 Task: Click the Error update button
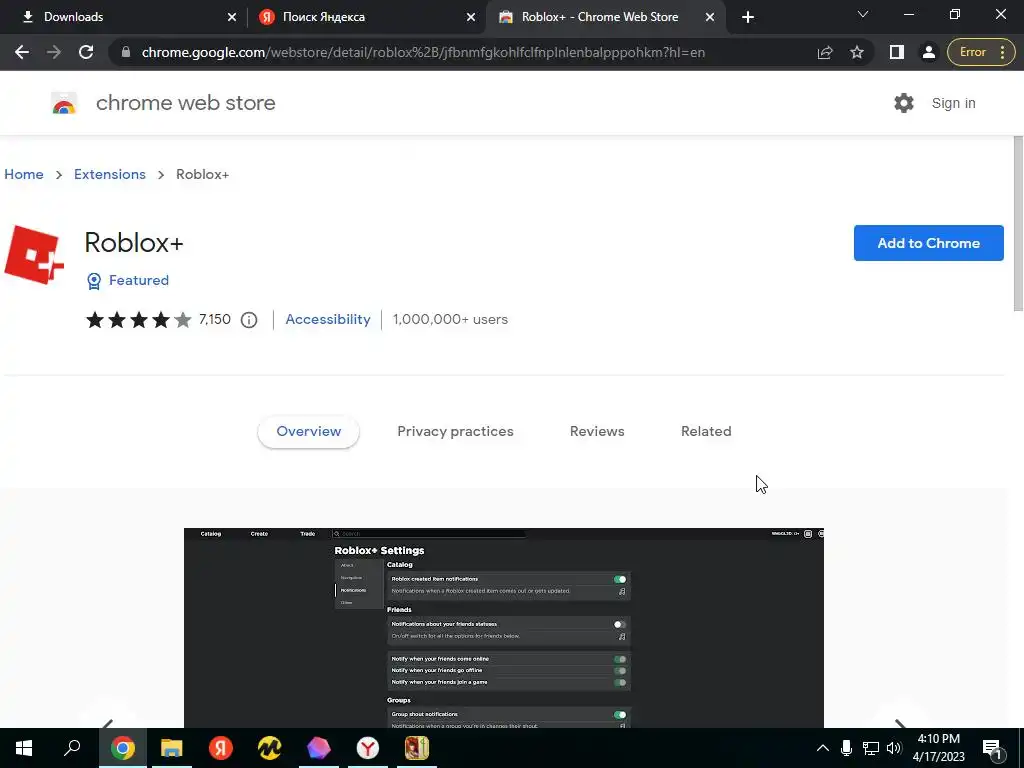tap(972, 52)
